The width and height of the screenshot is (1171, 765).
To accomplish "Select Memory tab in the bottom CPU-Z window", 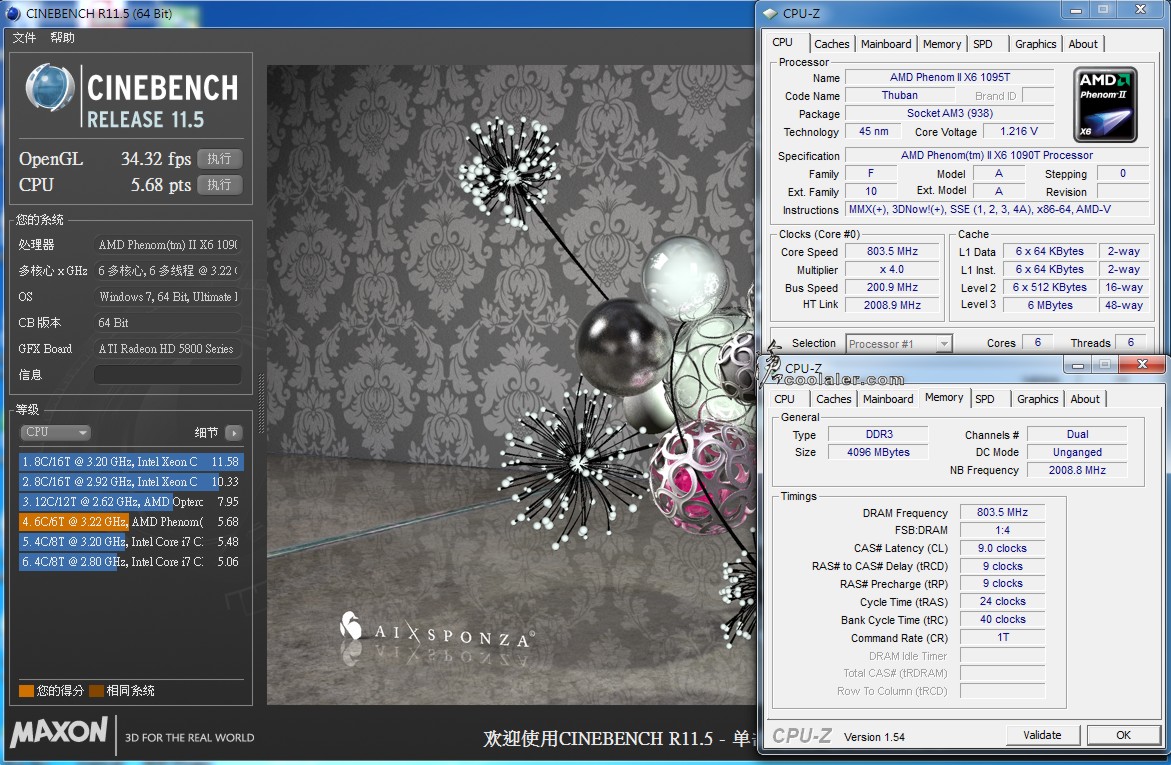I will (944, 397).
